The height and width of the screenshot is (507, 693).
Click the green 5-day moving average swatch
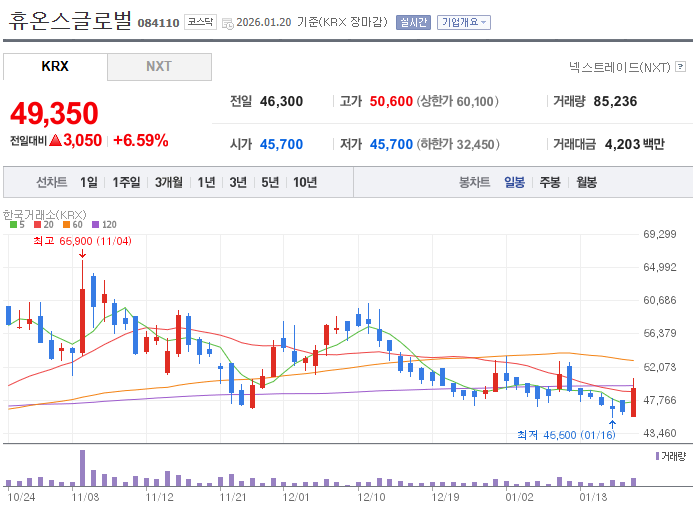[13, 225]
